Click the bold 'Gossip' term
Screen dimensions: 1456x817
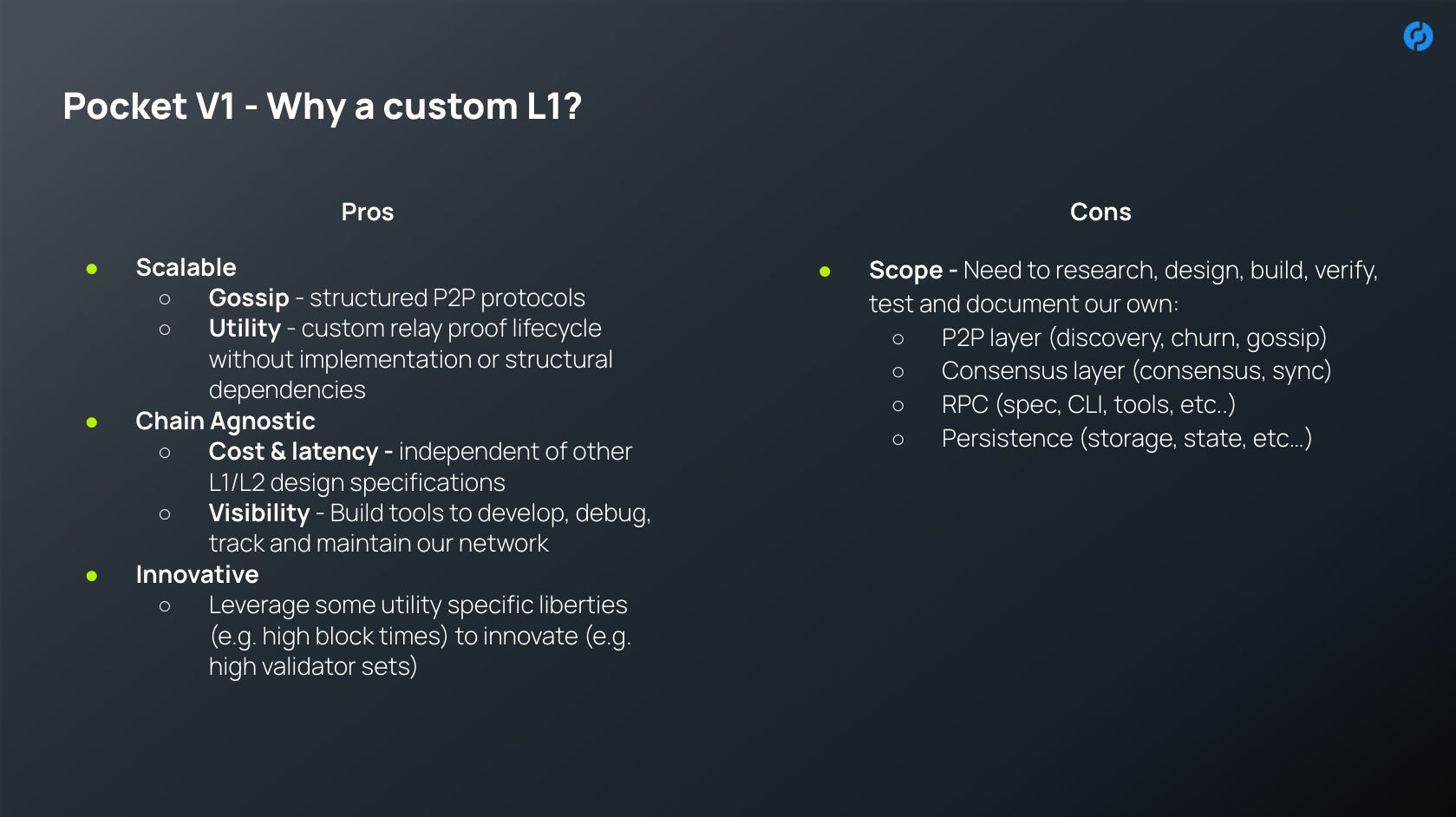(248, 298)
